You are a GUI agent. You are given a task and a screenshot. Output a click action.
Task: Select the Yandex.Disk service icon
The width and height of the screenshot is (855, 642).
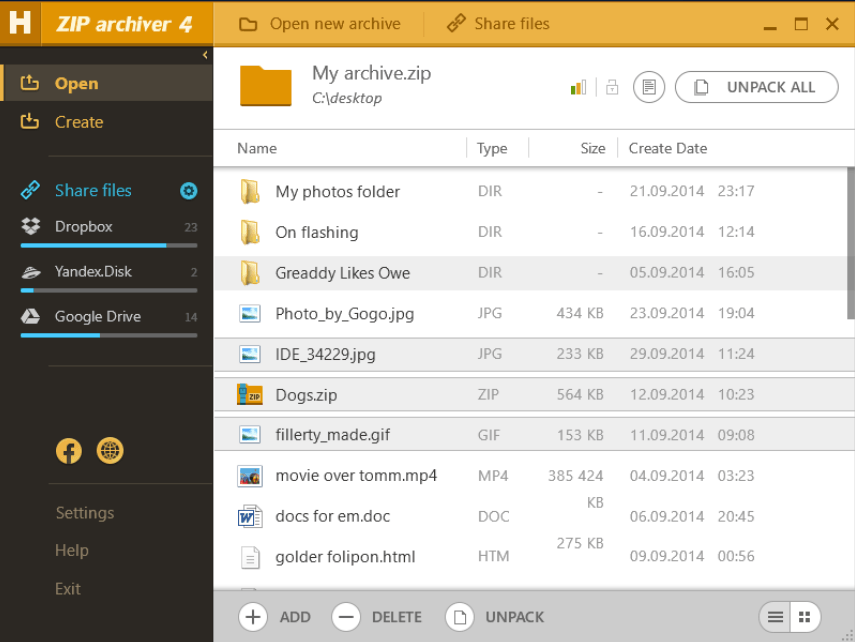tap(31, 271)
